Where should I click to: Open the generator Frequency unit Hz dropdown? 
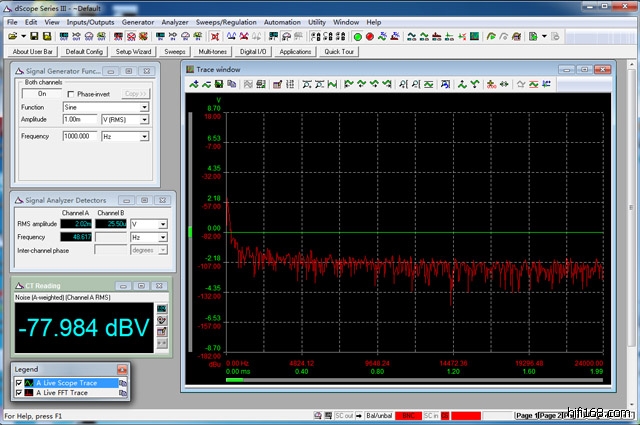coord(144,135)
